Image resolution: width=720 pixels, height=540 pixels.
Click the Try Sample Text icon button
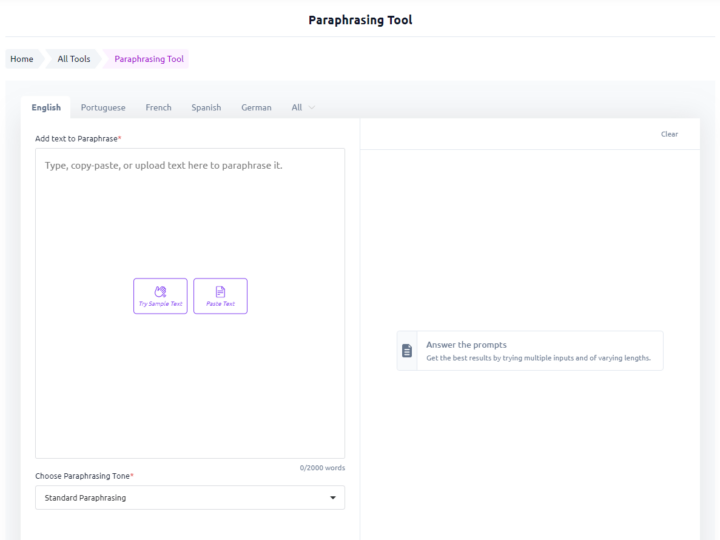pyautogui.click(x=160, y=296)
